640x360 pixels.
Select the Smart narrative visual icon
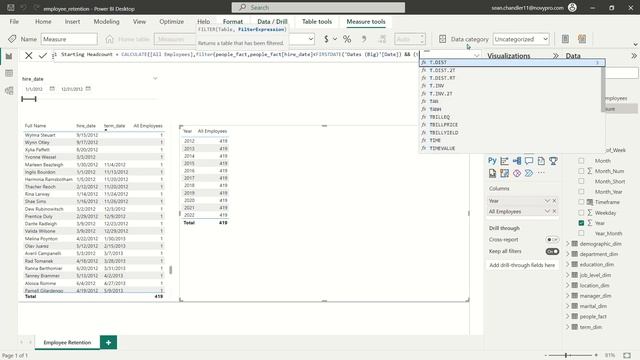click(541, 161)
